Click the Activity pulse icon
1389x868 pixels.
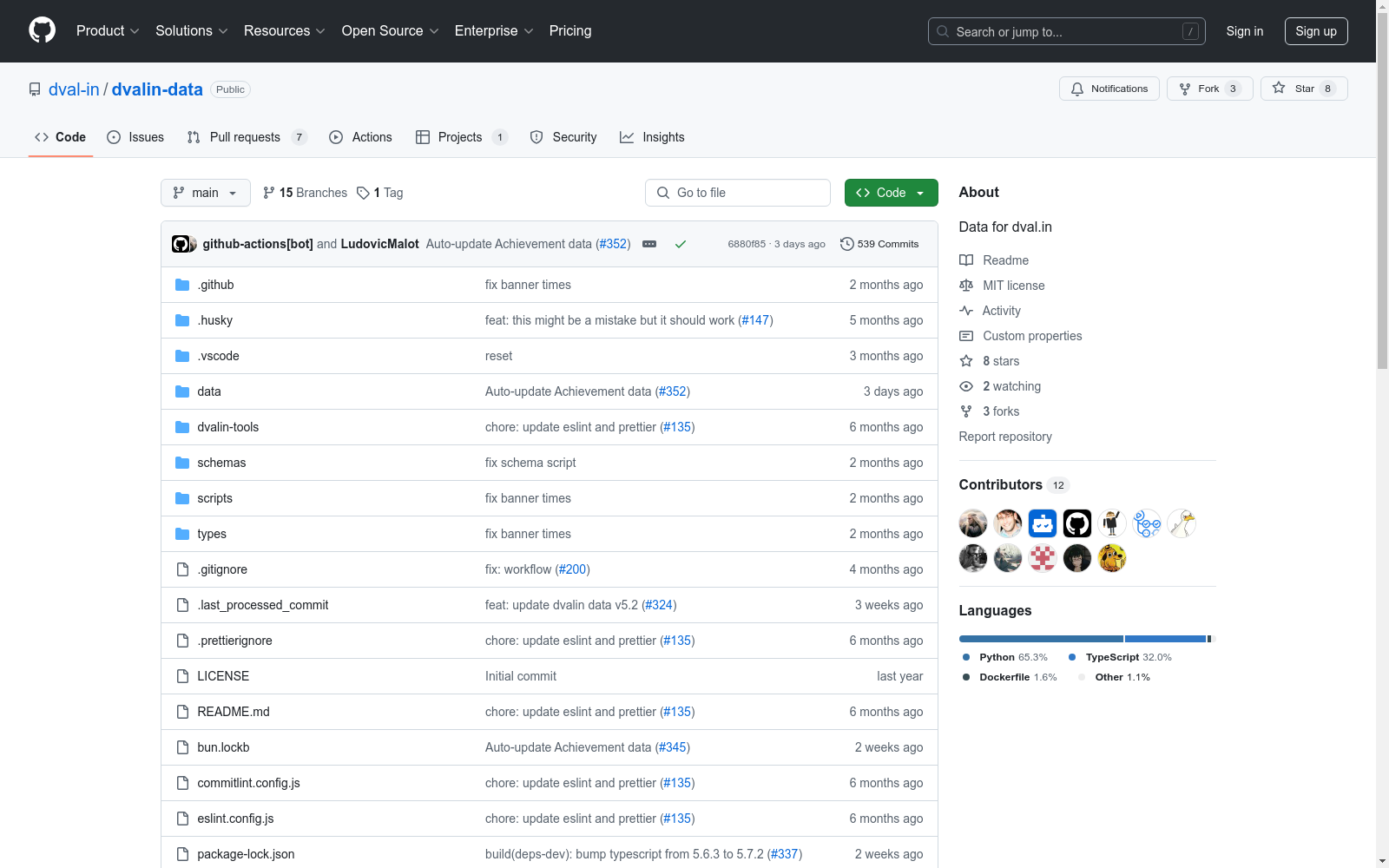(966, 311)
